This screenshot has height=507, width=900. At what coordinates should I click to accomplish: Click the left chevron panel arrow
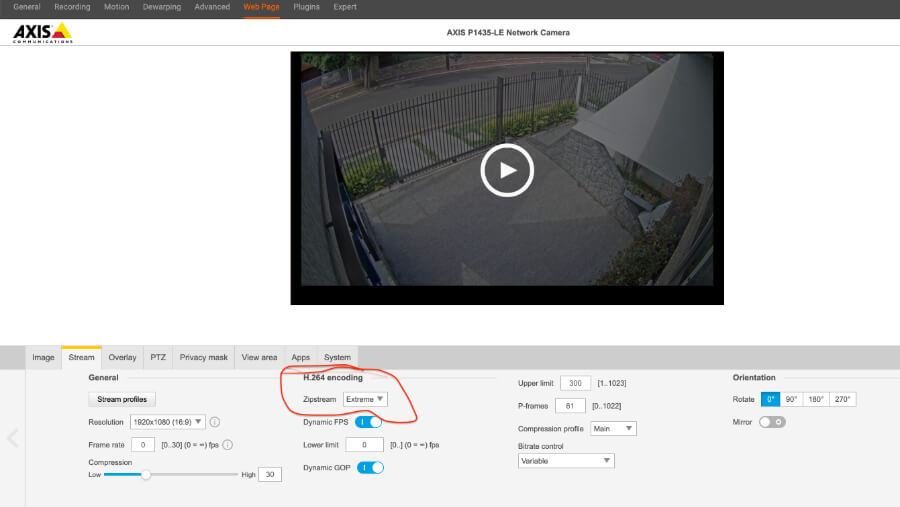click(13, 438)
